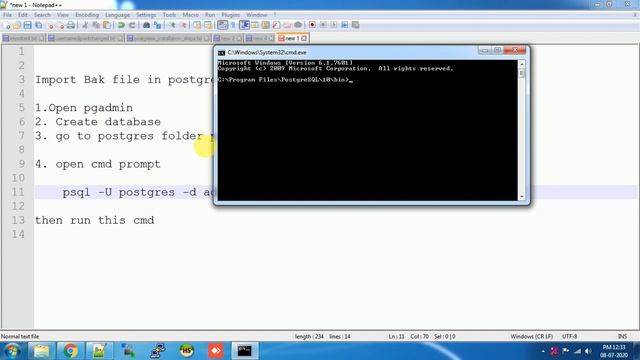
Task: Open the File menu
Action: coord(7,15)
